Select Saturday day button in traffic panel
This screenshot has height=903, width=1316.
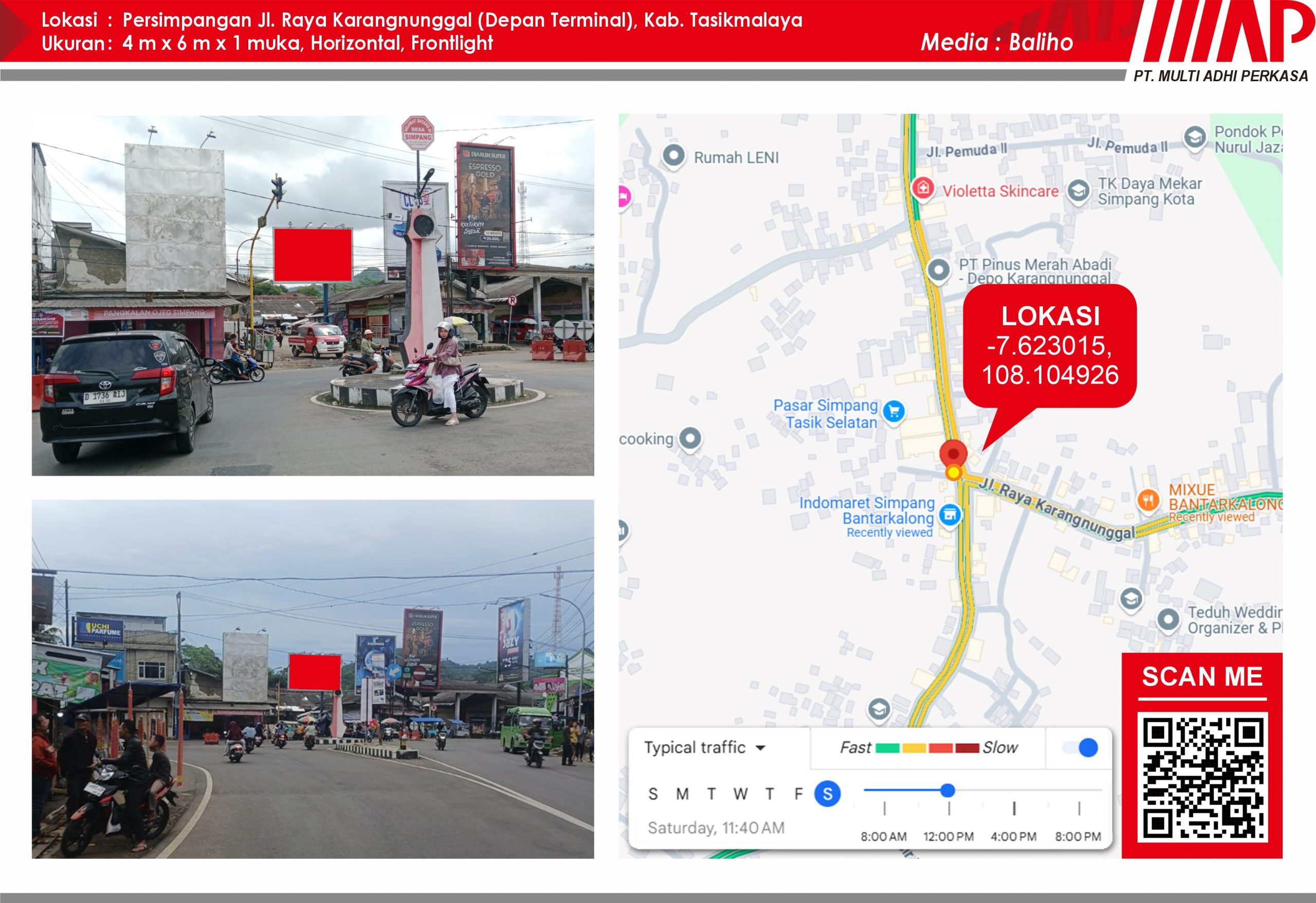point(827,794)
